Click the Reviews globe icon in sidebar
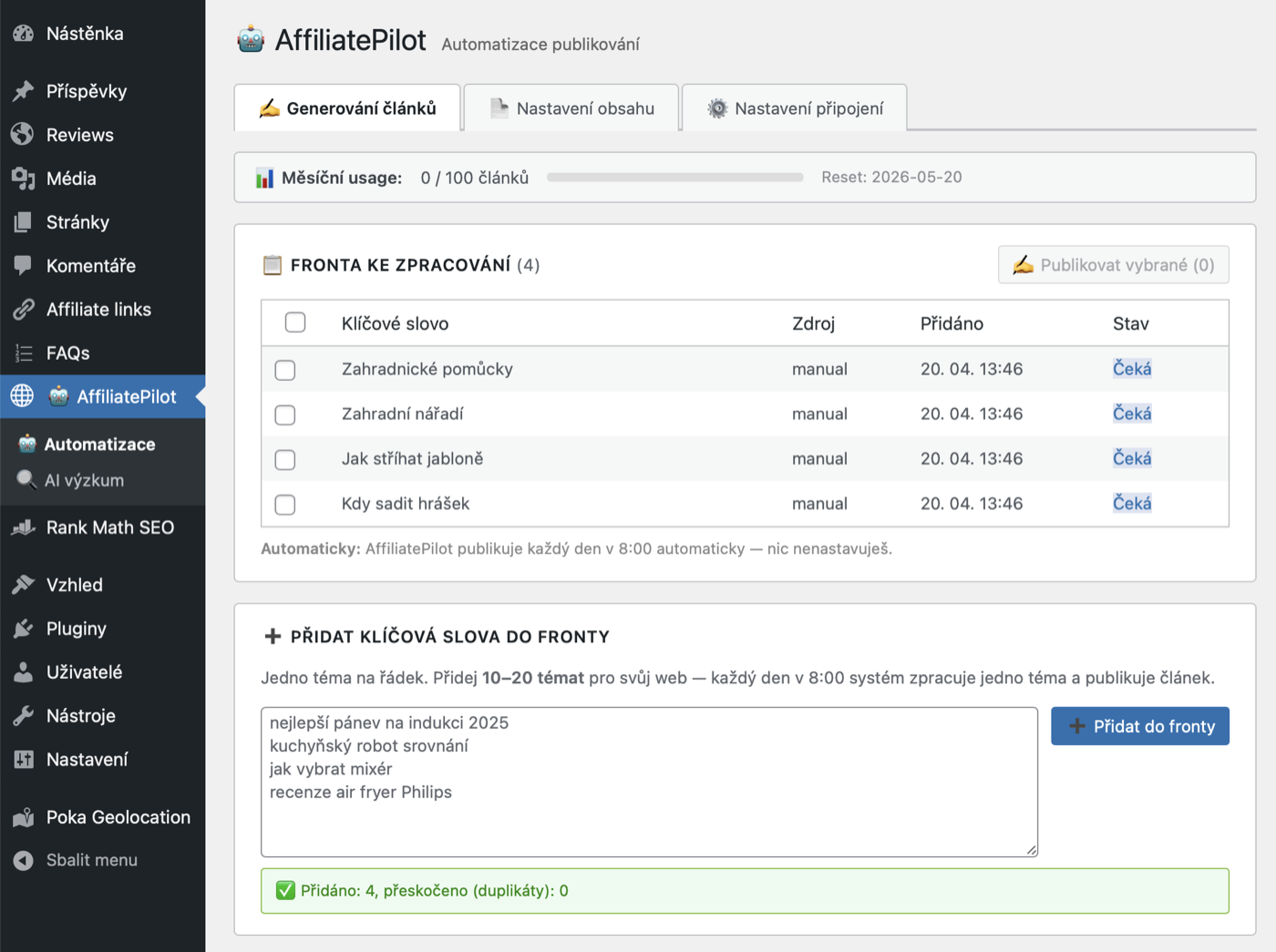Viewport: 1276px width, 952px height. [x=24, y=135]
